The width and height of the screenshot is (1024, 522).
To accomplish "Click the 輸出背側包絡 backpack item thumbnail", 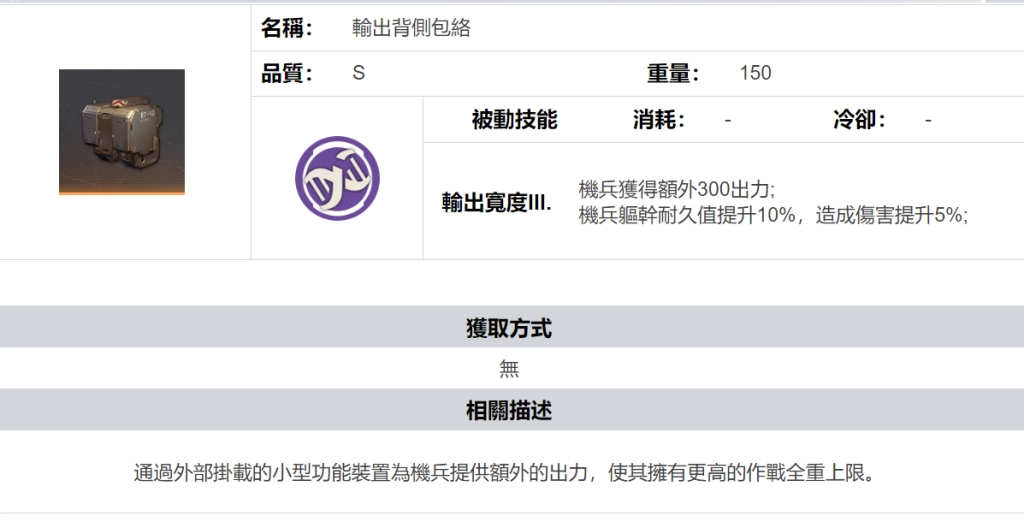I will click(121, 131).
